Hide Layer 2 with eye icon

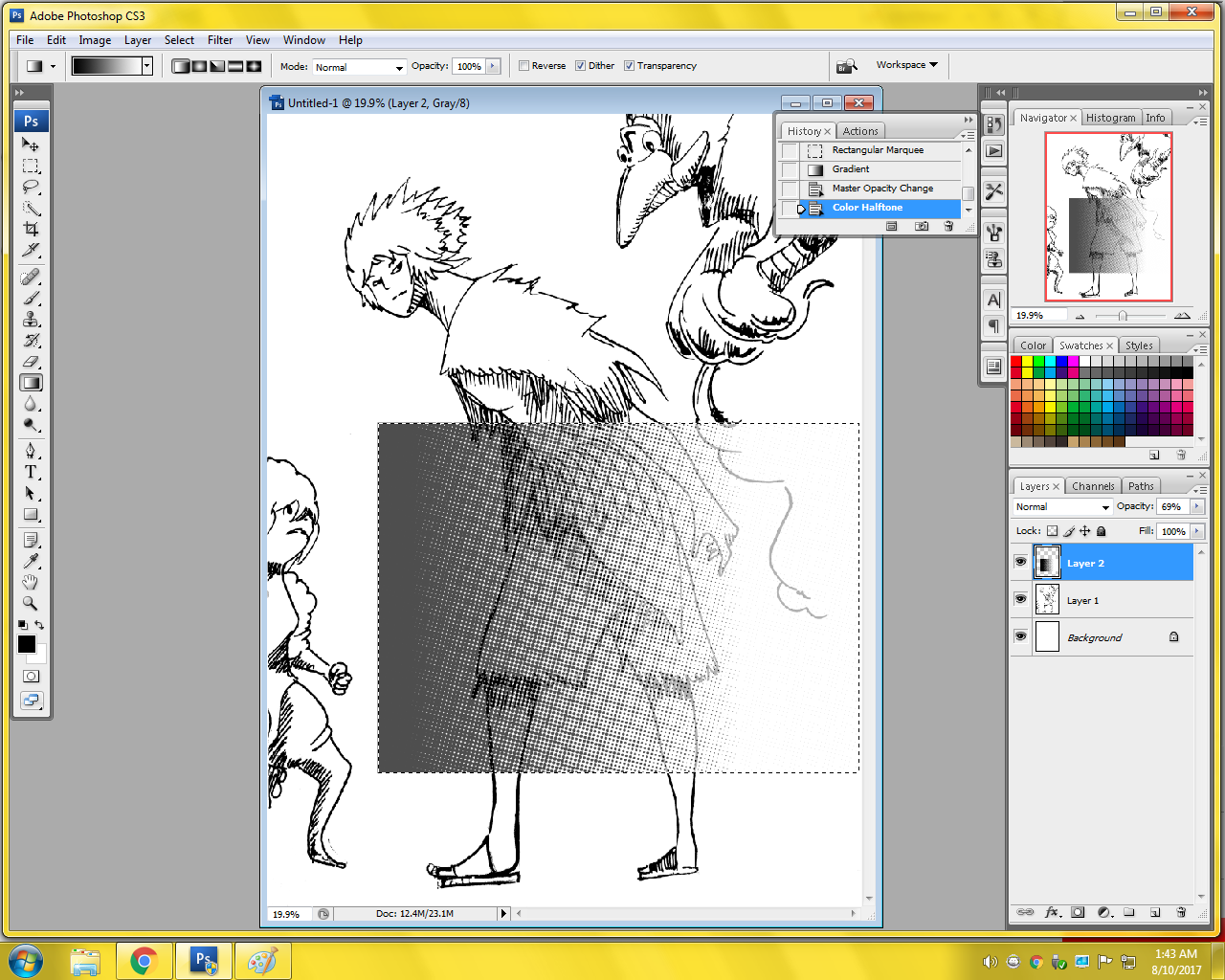pos(1020,563)
